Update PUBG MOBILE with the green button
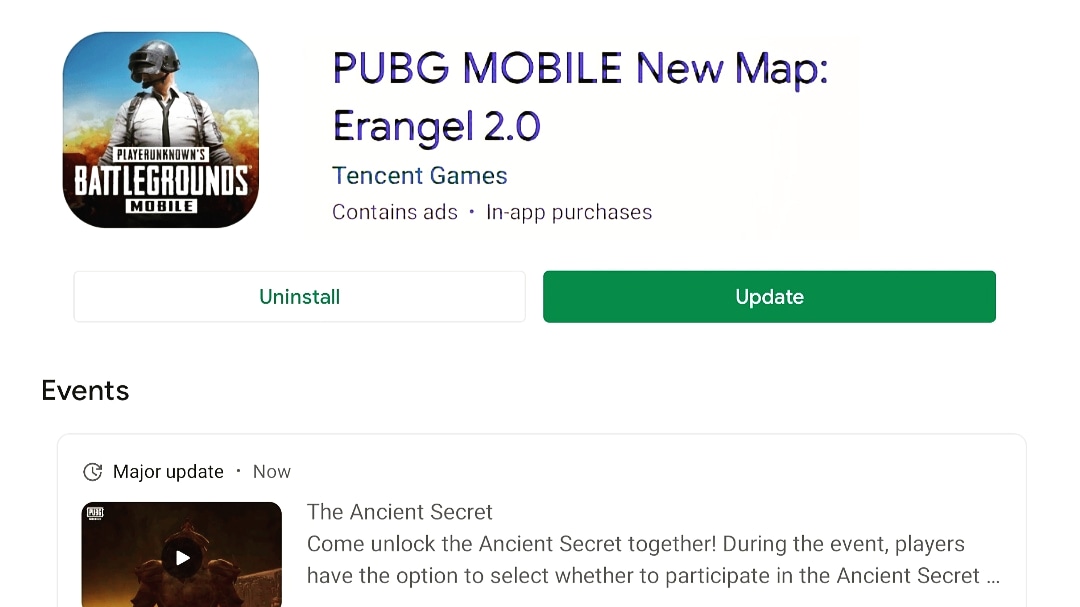This screenshot has width=1080, height=607. point(769,297)
